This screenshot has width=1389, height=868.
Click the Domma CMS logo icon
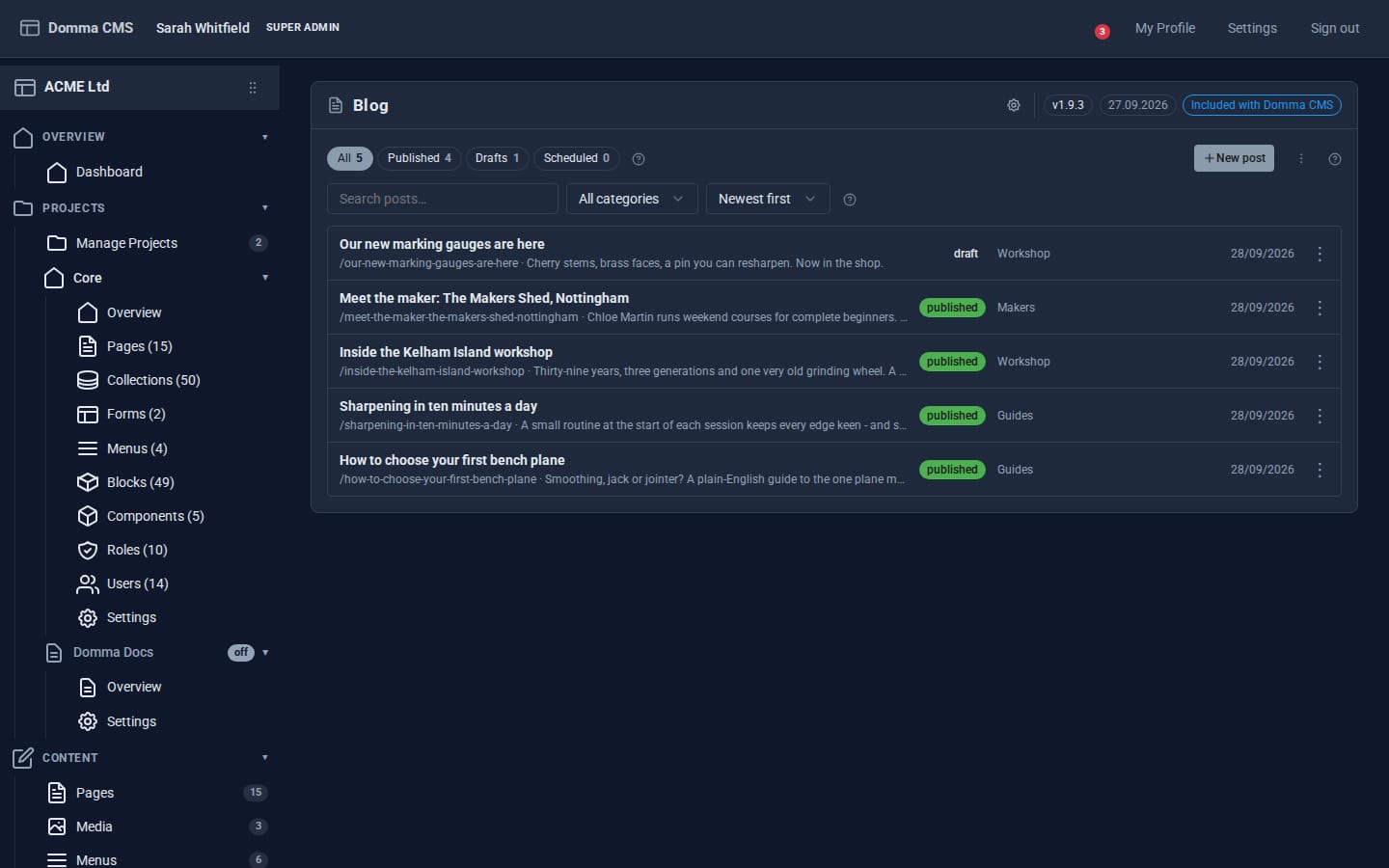coord(30,28)
